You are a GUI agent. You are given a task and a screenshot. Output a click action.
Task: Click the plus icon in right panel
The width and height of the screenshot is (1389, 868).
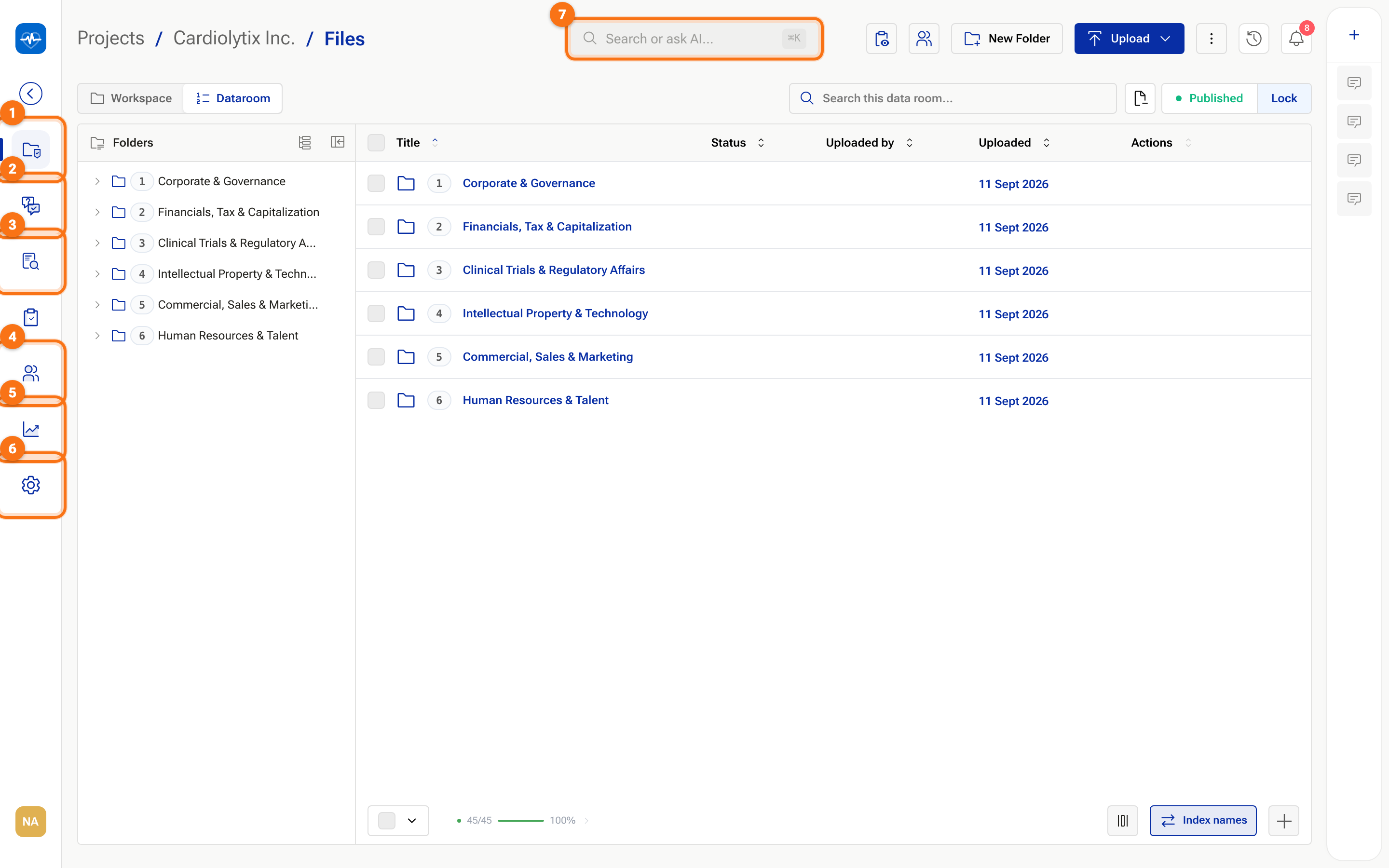(x=1354, y=35)
